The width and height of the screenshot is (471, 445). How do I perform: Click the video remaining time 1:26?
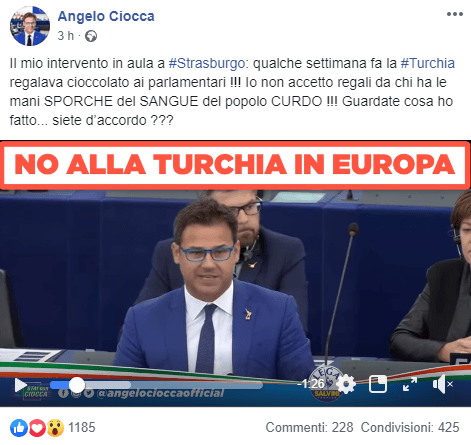[x=311, y=384]
